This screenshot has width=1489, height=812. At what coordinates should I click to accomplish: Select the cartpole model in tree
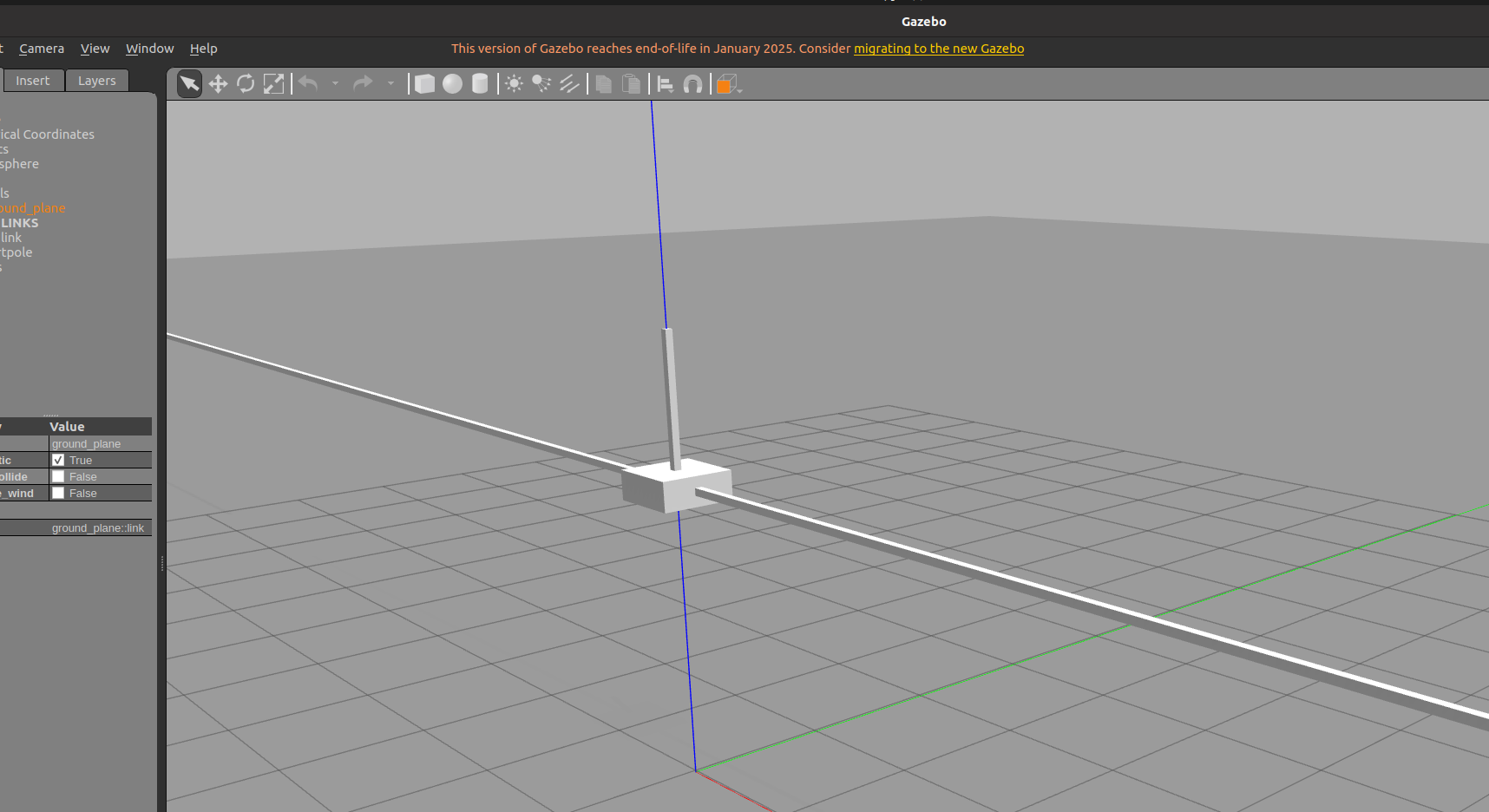[x=16, y=252]
